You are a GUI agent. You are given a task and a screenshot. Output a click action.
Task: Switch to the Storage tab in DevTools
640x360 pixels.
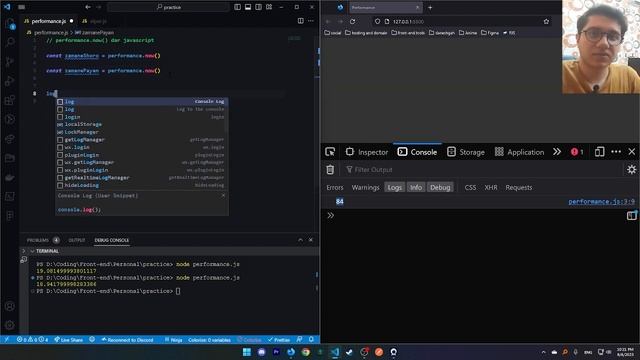pyautogui.click(x=466, y=152)
